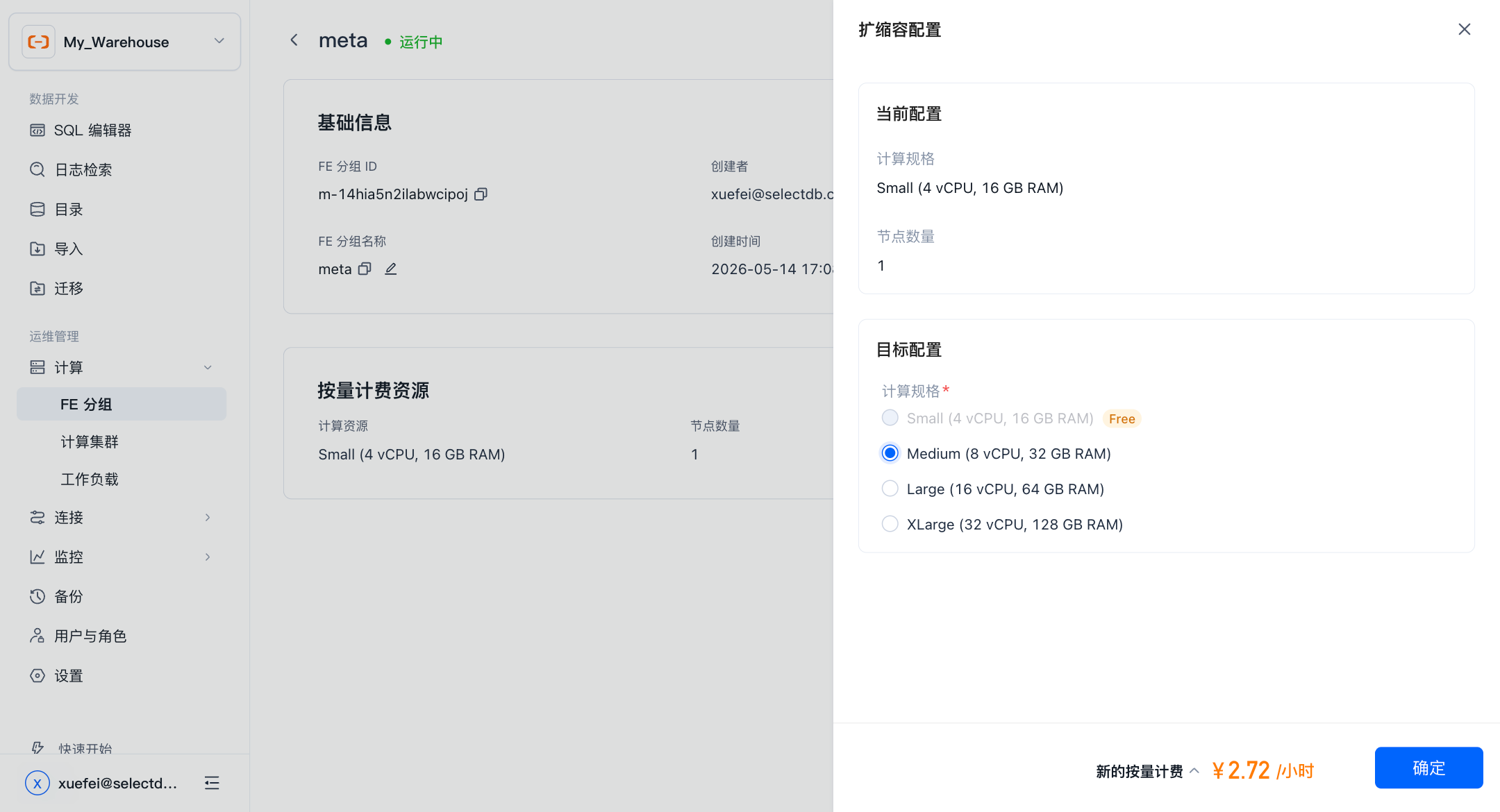Click the 计算 compute icon

point(37,367)
